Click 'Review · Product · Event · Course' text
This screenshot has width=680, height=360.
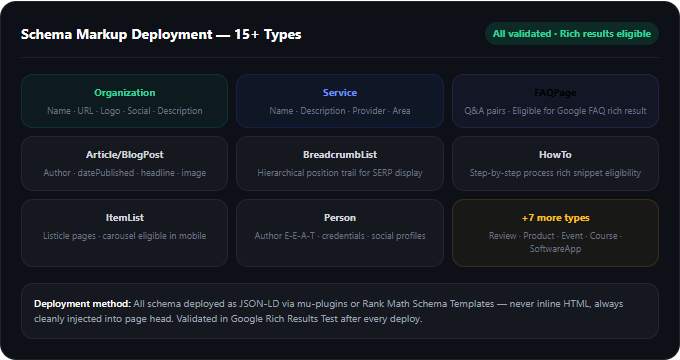coord(553,236)
